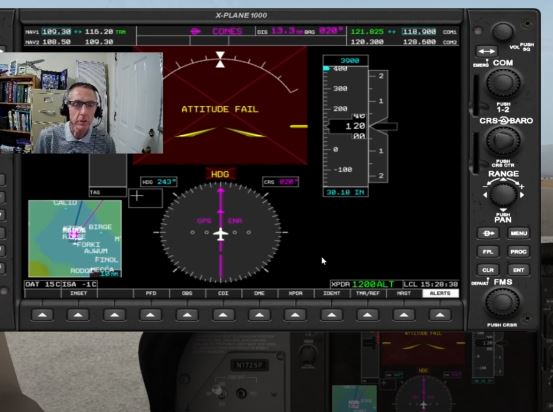Select the PFD softkey label

point(151,293)
